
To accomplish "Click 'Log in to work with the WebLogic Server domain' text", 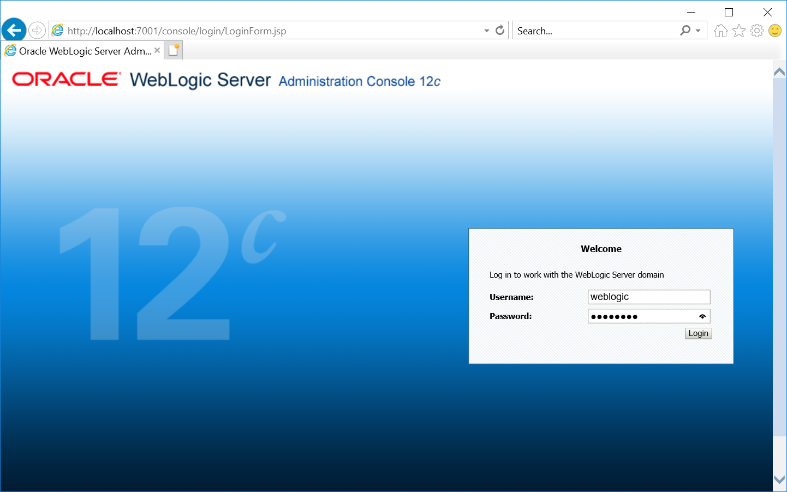I will tap(577, 275).
